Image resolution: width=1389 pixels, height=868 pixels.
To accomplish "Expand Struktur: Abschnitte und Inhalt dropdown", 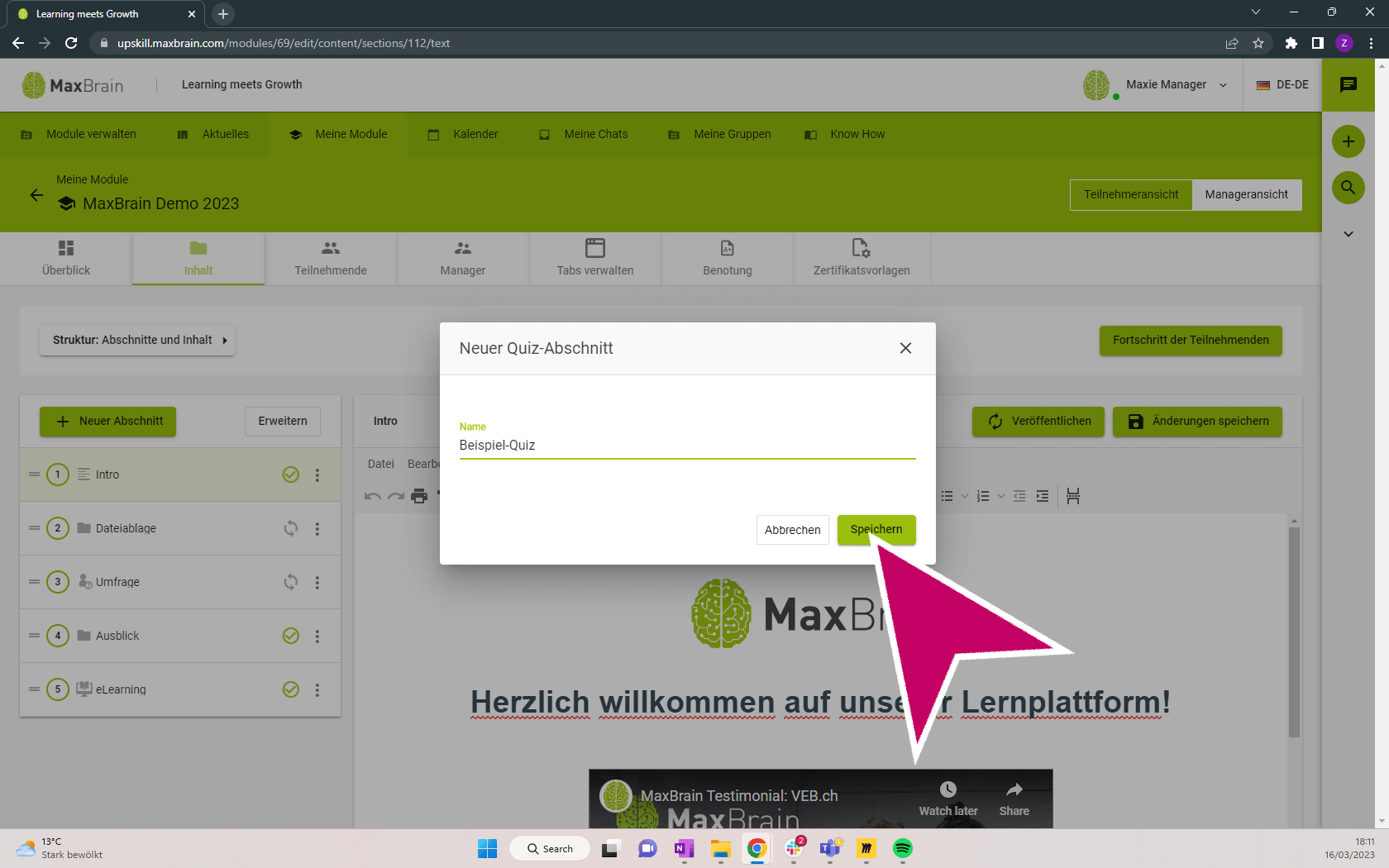I will coord(137,340).
